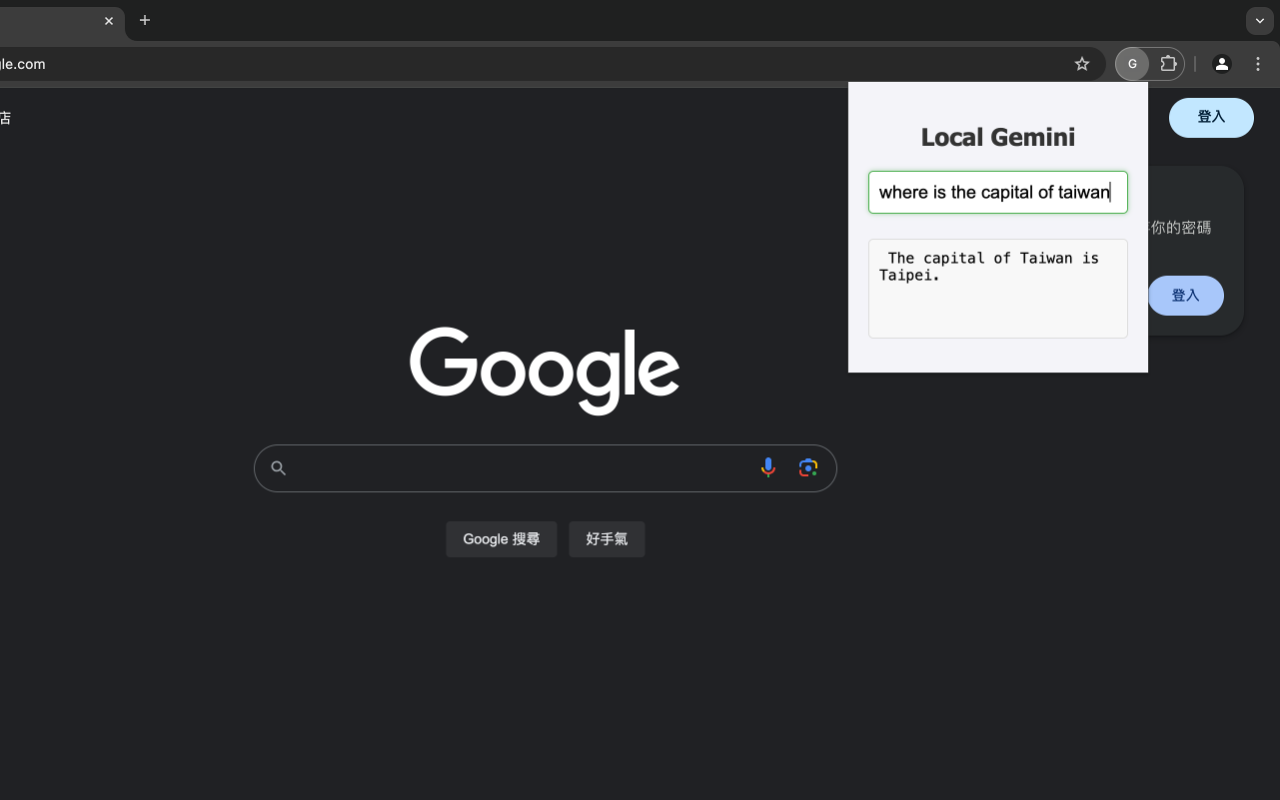Bookmark the page via the star icon
Screen dimensions: 1280x800
point(1082,63)
